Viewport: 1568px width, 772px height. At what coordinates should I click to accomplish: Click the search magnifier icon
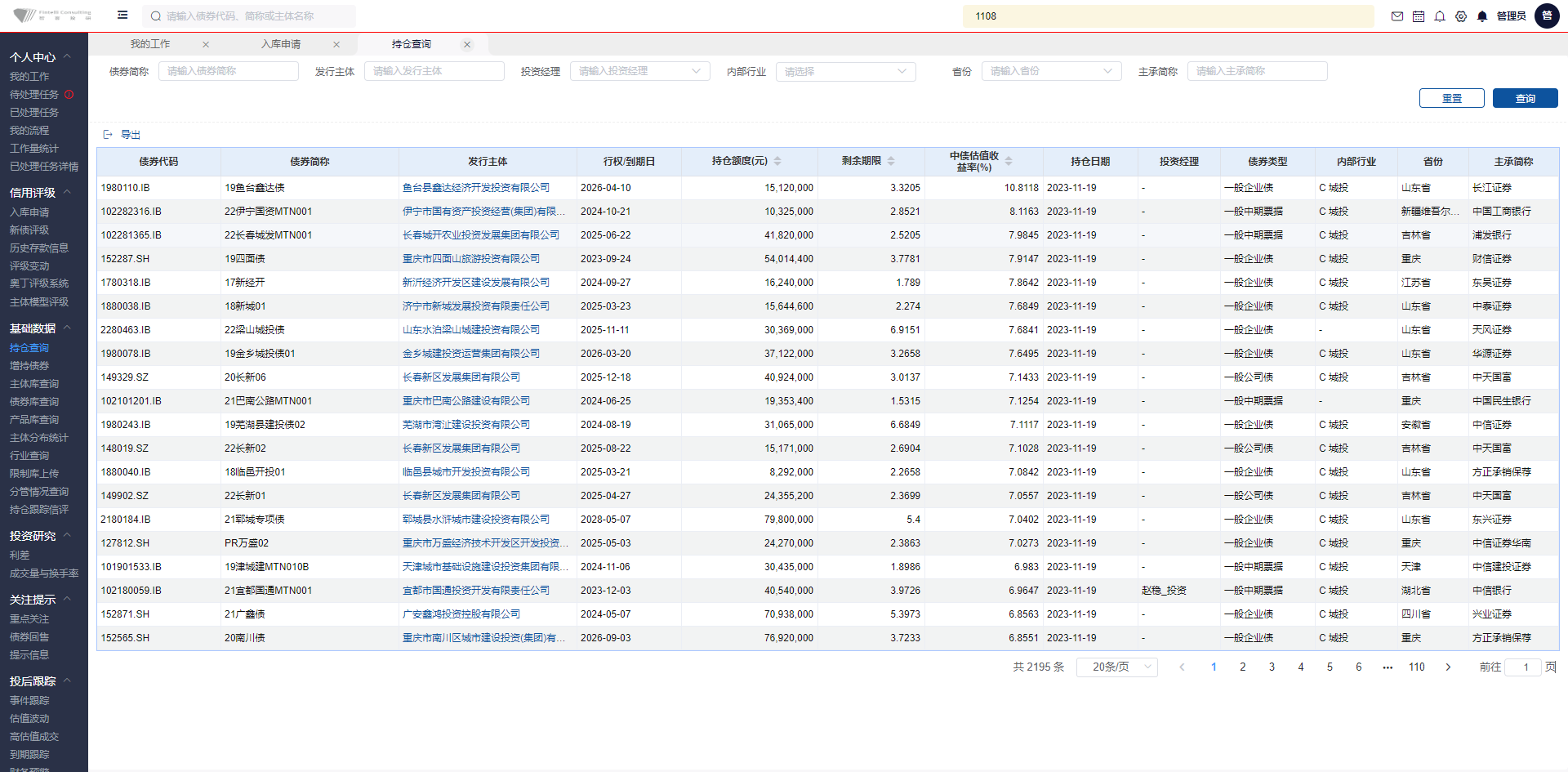(x=156, y=16)
